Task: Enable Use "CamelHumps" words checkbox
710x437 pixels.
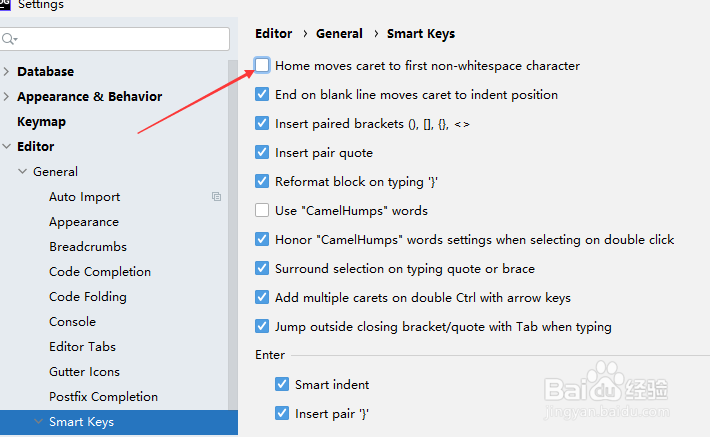Action: click(262, 211)
